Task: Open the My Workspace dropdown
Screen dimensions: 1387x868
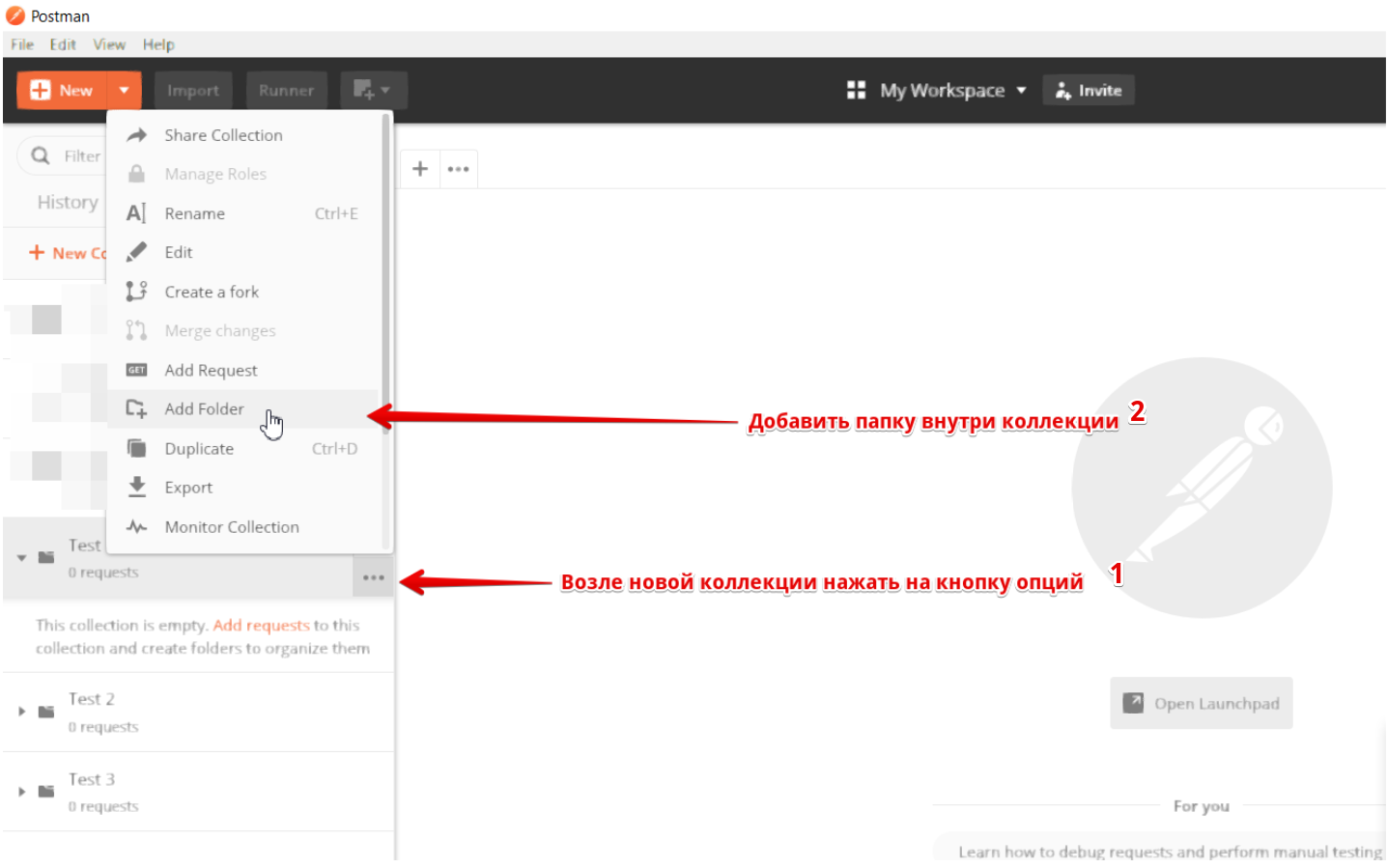Action: pos(952,90)
